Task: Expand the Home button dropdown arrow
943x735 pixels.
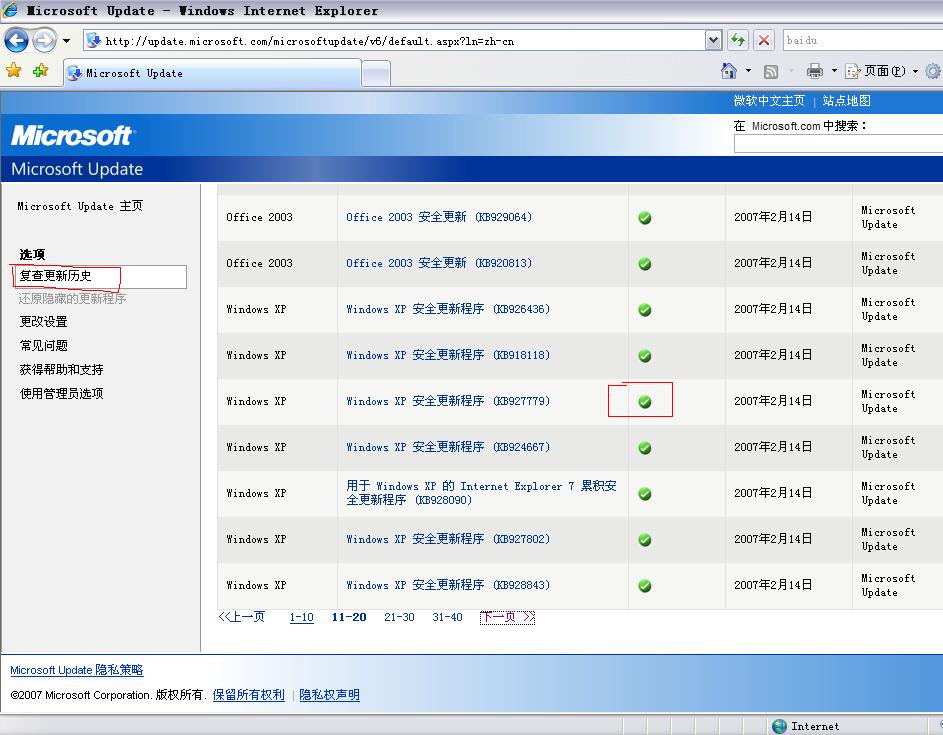Action: [748, 71]
